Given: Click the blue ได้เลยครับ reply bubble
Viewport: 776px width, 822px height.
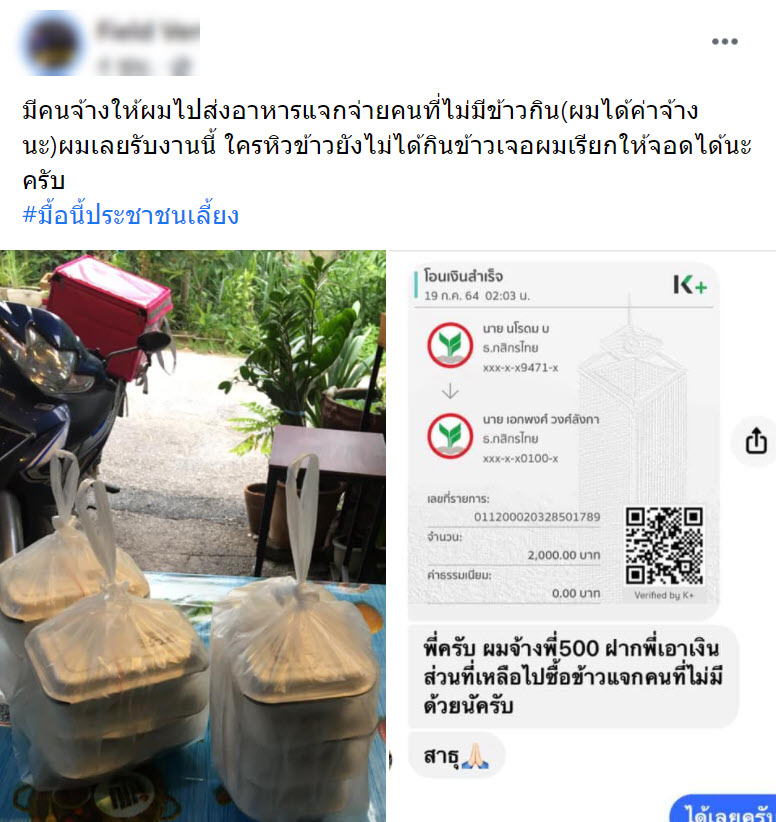Looking at the screenshot, I should pos(724,809).
